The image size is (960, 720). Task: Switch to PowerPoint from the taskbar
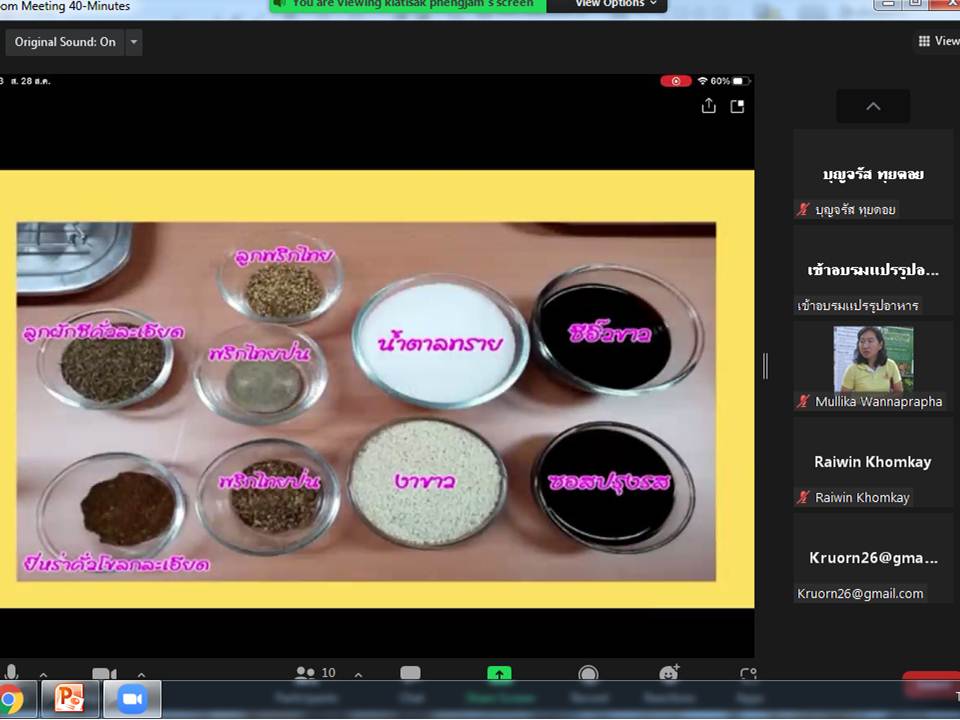click(x=69, y=699)
